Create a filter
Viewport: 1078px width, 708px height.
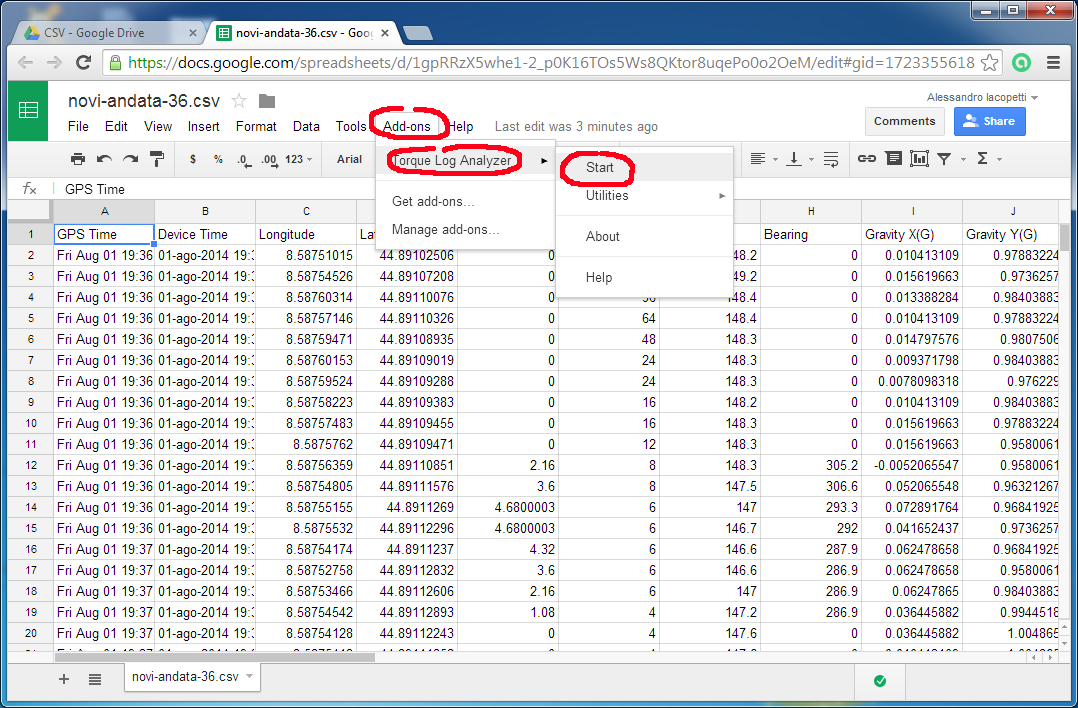(945, 159)
